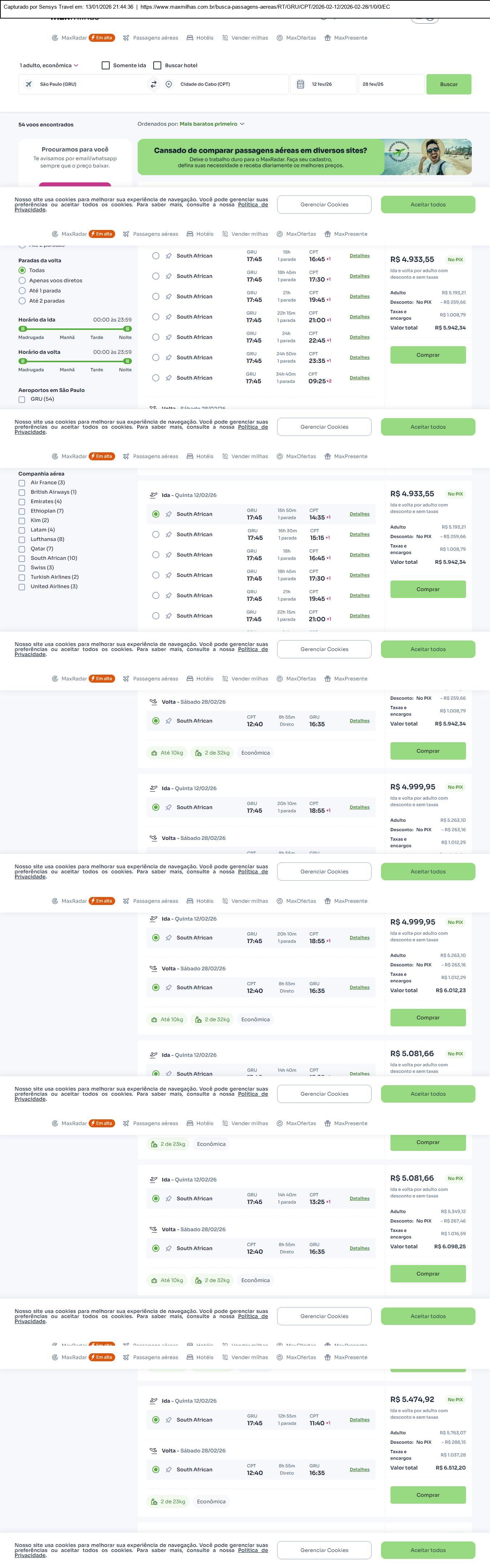Click pin icon of the 12h 55m flight
This screenshot has height=1568, width=490.
(169, 1420)
